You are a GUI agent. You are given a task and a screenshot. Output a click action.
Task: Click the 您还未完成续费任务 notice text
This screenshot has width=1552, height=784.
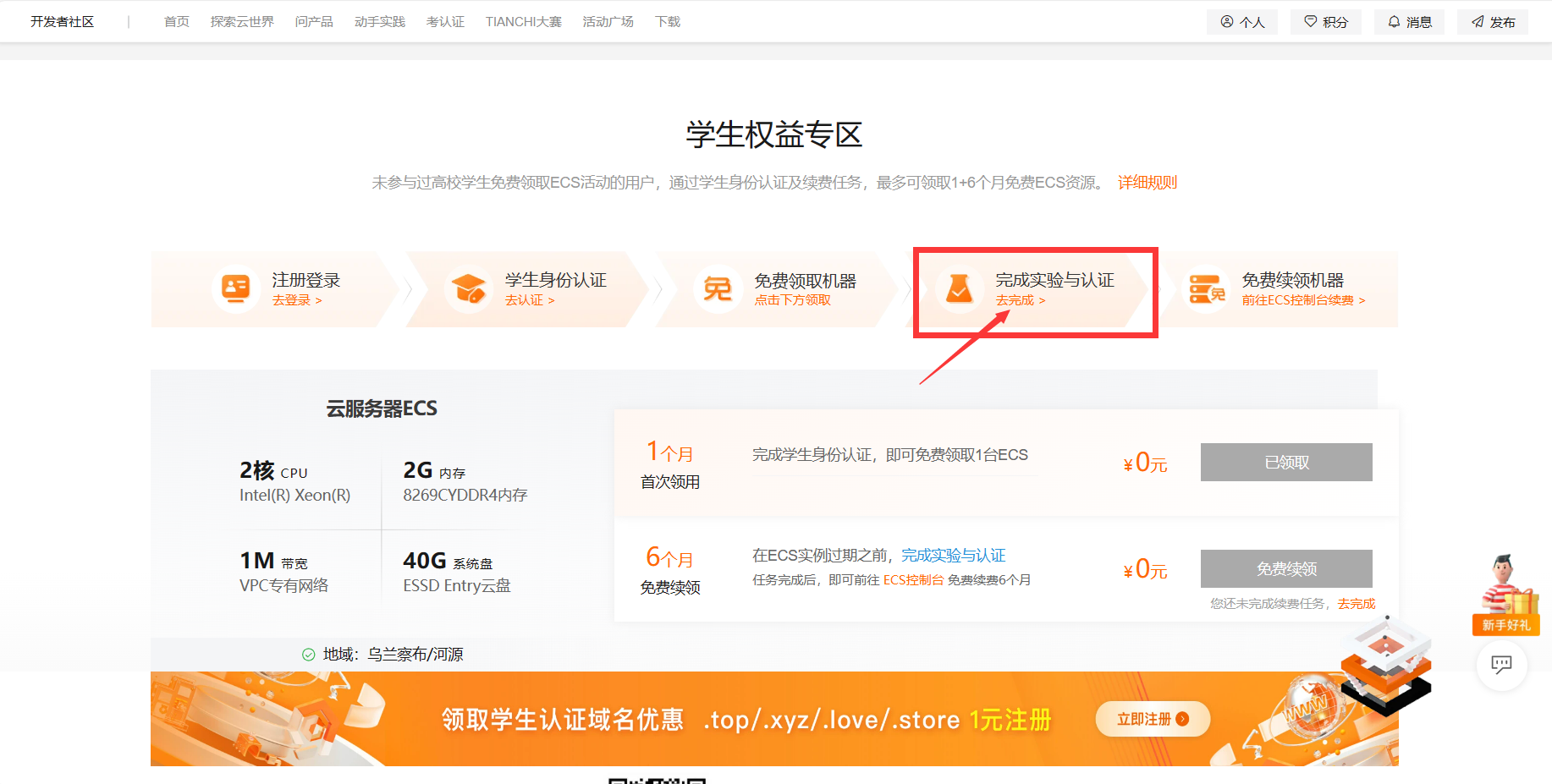(1269, 604)
